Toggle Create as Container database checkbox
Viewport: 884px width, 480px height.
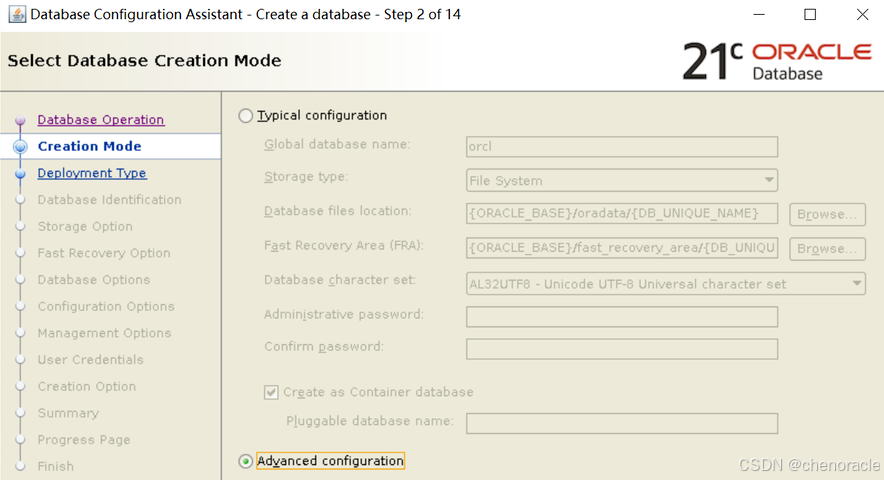coord(271,393)
